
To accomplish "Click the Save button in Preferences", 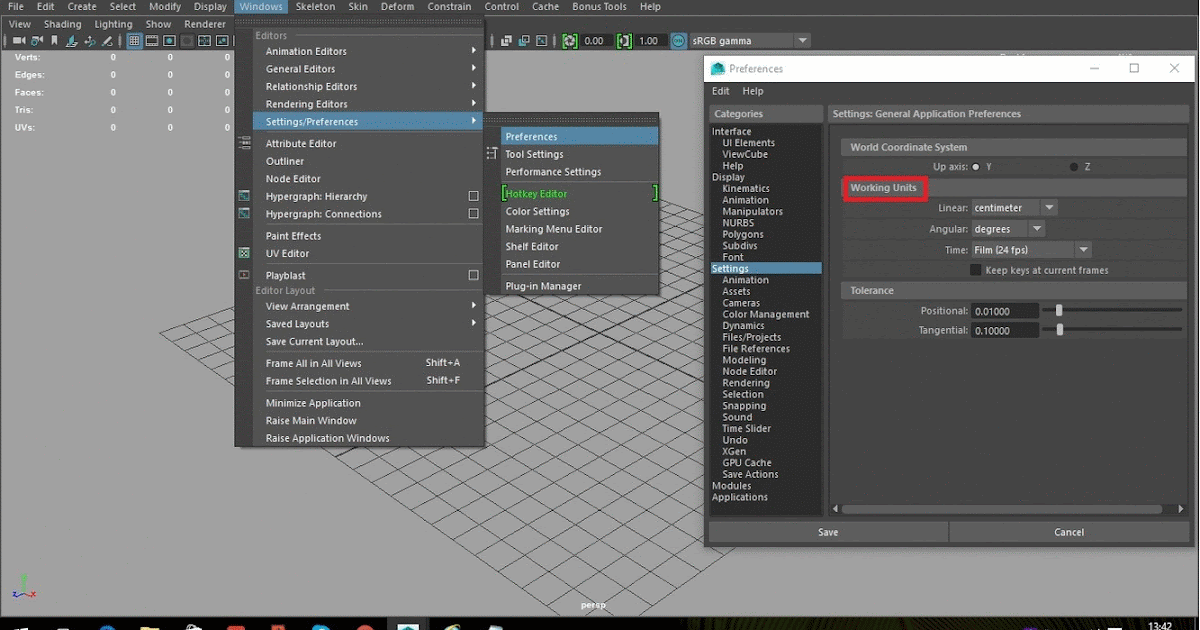I will [x=827, y=532].
